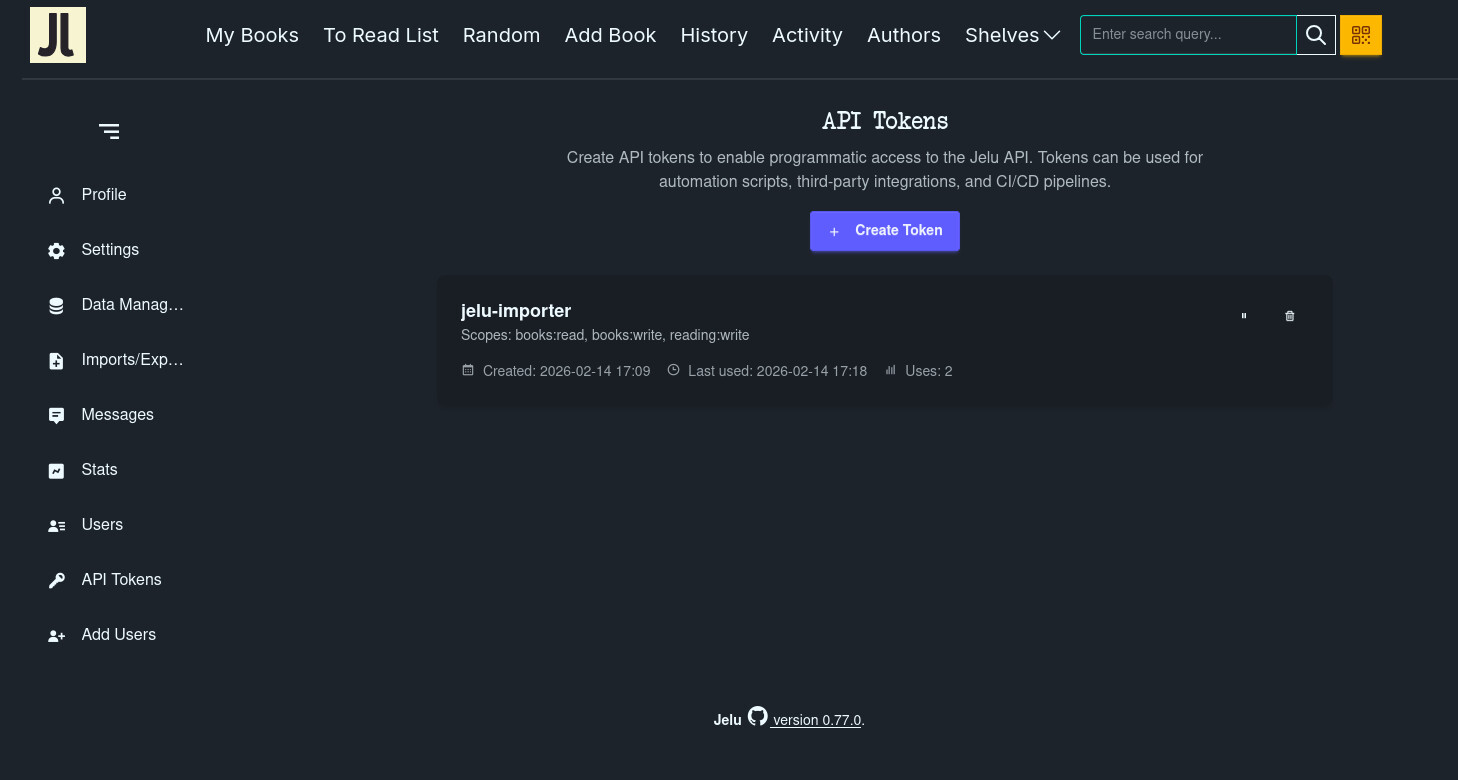Image resolution: width=1458 pixels, height=780 pixels.
Task: View Stats from the sidebar
Action: (x=99, y=470)
